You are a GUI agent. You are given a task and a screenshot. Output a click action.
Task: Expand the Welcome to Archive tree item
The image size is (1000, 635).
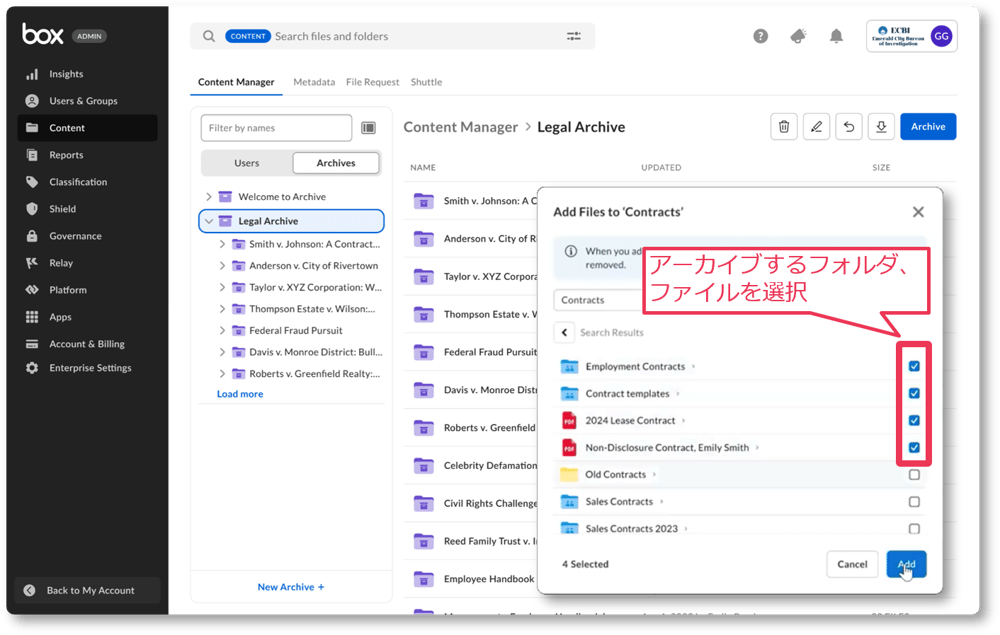[210, 197]
